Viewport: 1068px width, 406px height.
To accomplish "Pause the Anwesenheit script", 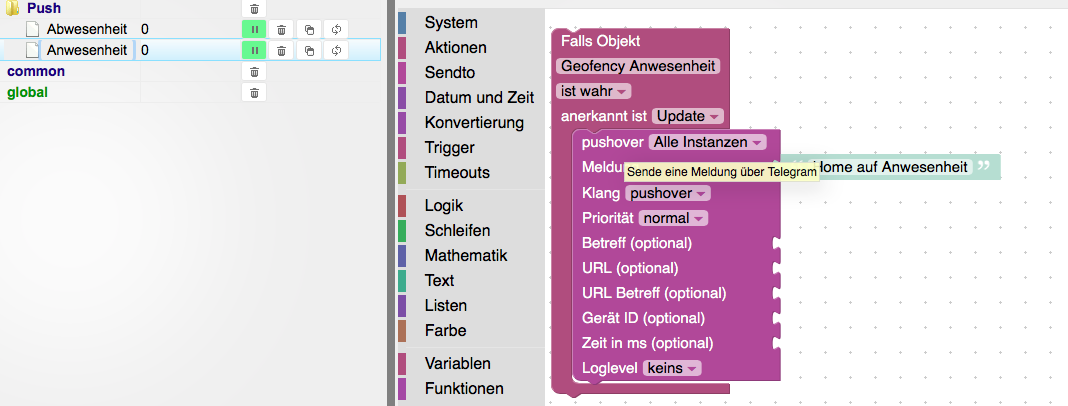I will (x=254, y=50).
